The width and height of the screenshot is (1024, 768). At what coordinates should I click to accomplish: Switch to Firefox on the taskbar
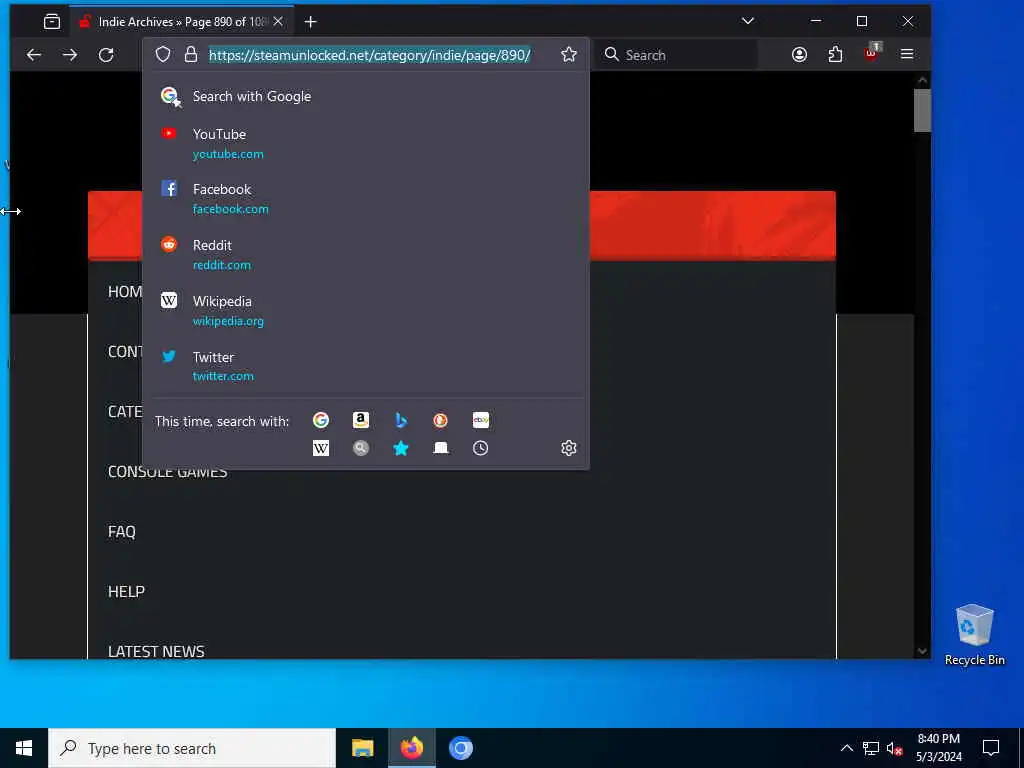(411, 748)
